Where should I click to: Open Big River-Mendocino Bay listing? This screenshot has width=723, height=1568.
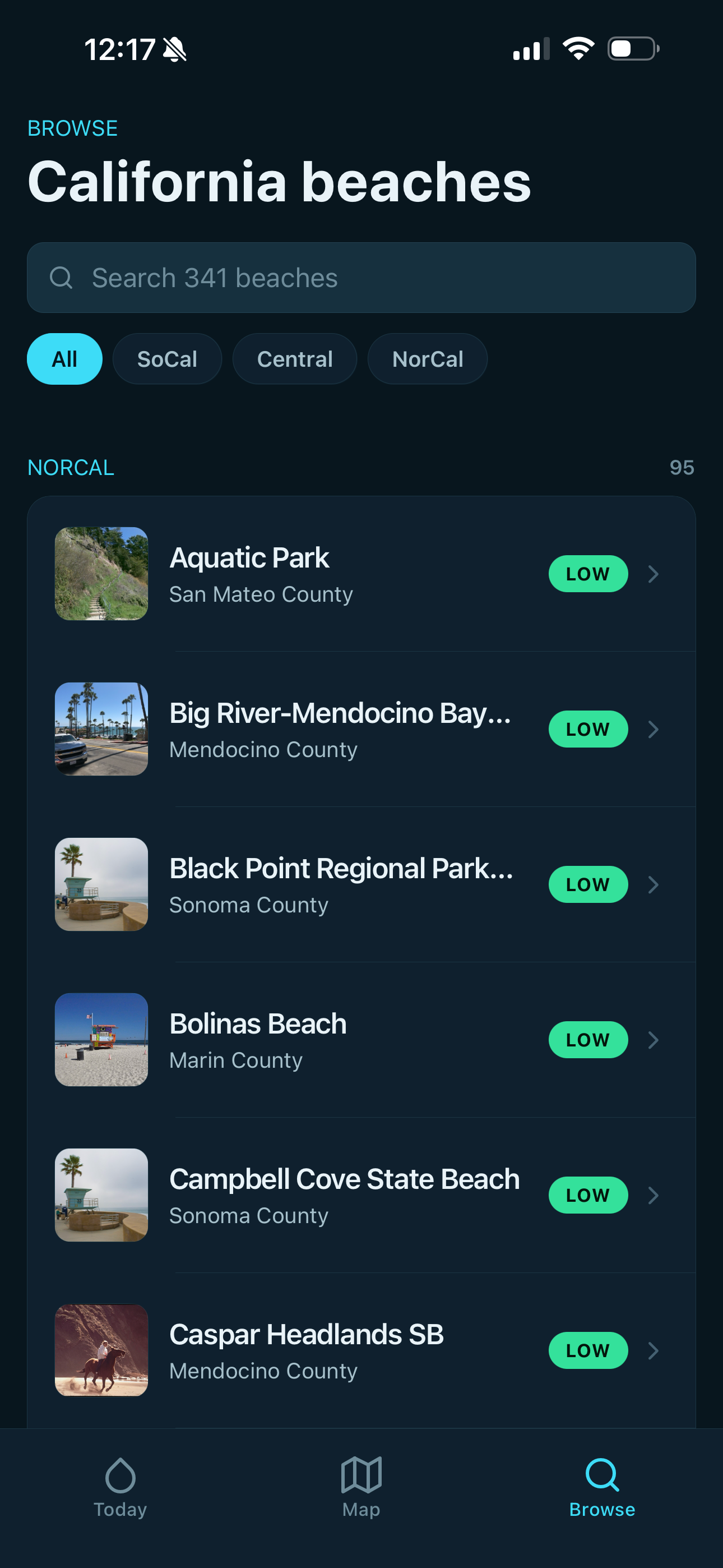click(361, 729)
